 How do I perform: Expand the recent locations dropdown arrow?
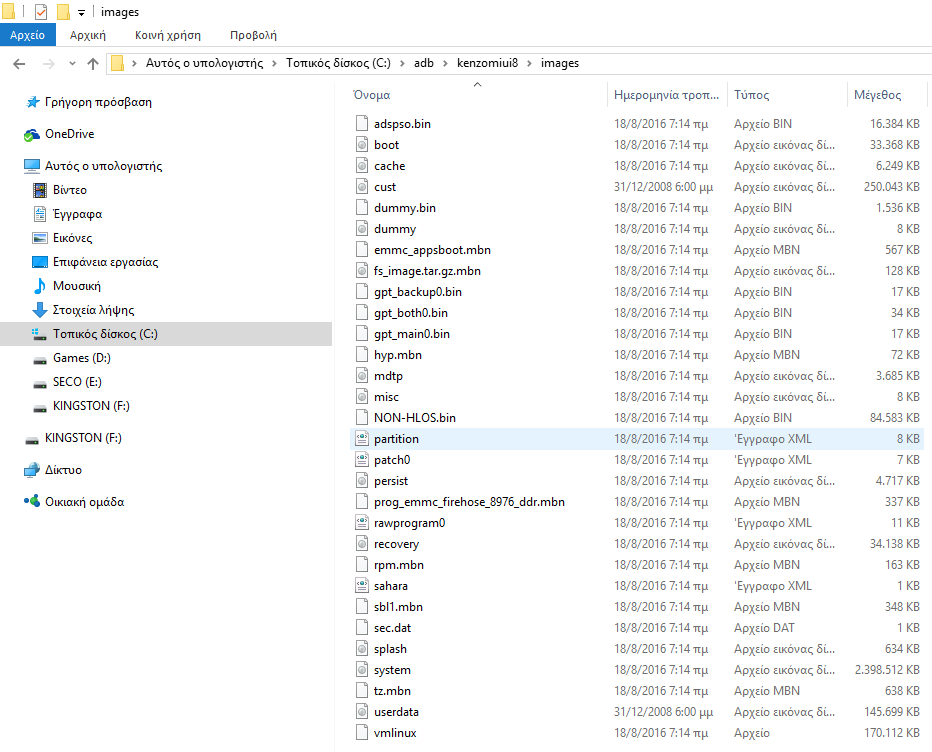[x=71, y=64]
